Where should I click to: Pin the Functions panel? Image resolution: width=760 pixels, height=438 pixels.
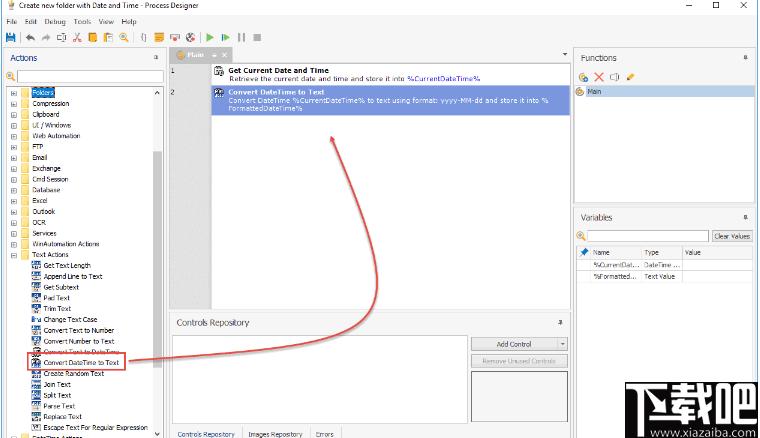pyautogui.click(x=745, y=58)
